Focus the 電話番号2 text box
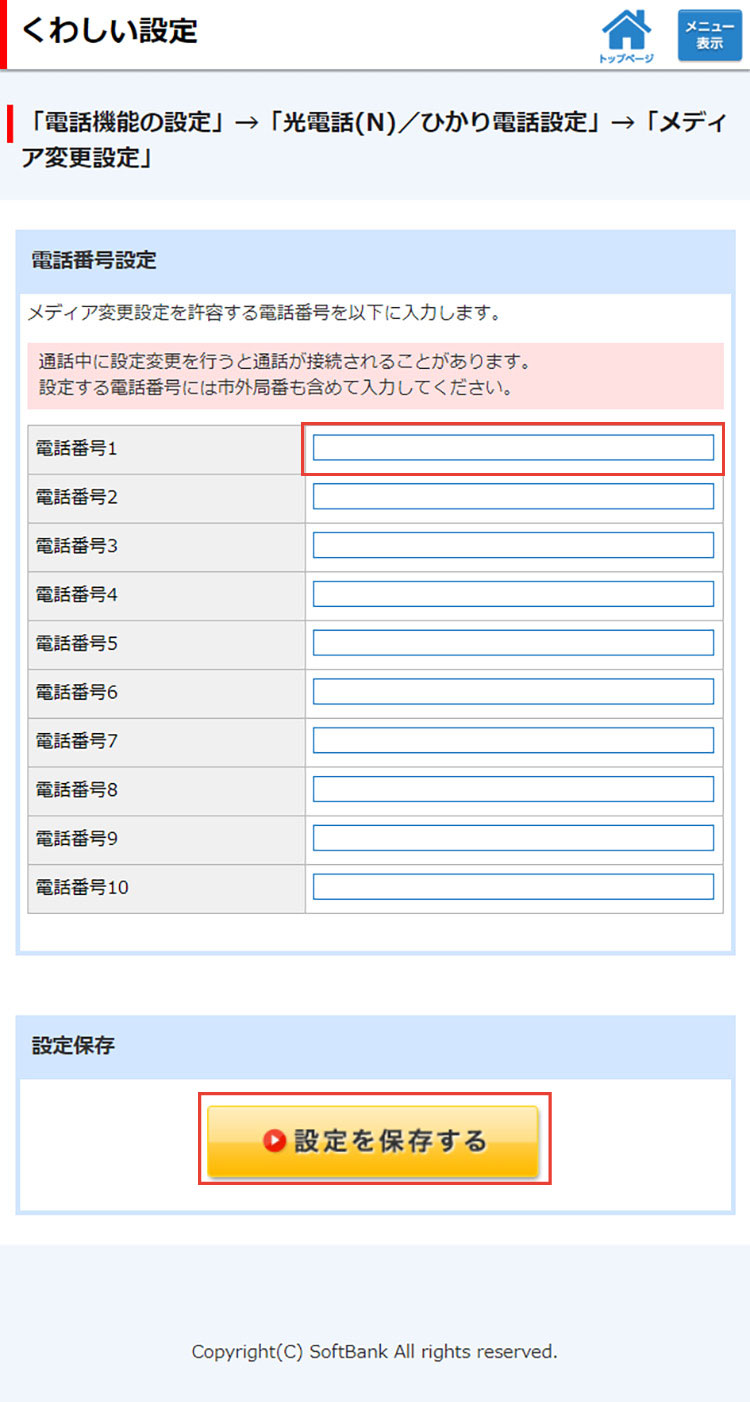750x1402 pixels. (513, 497)
